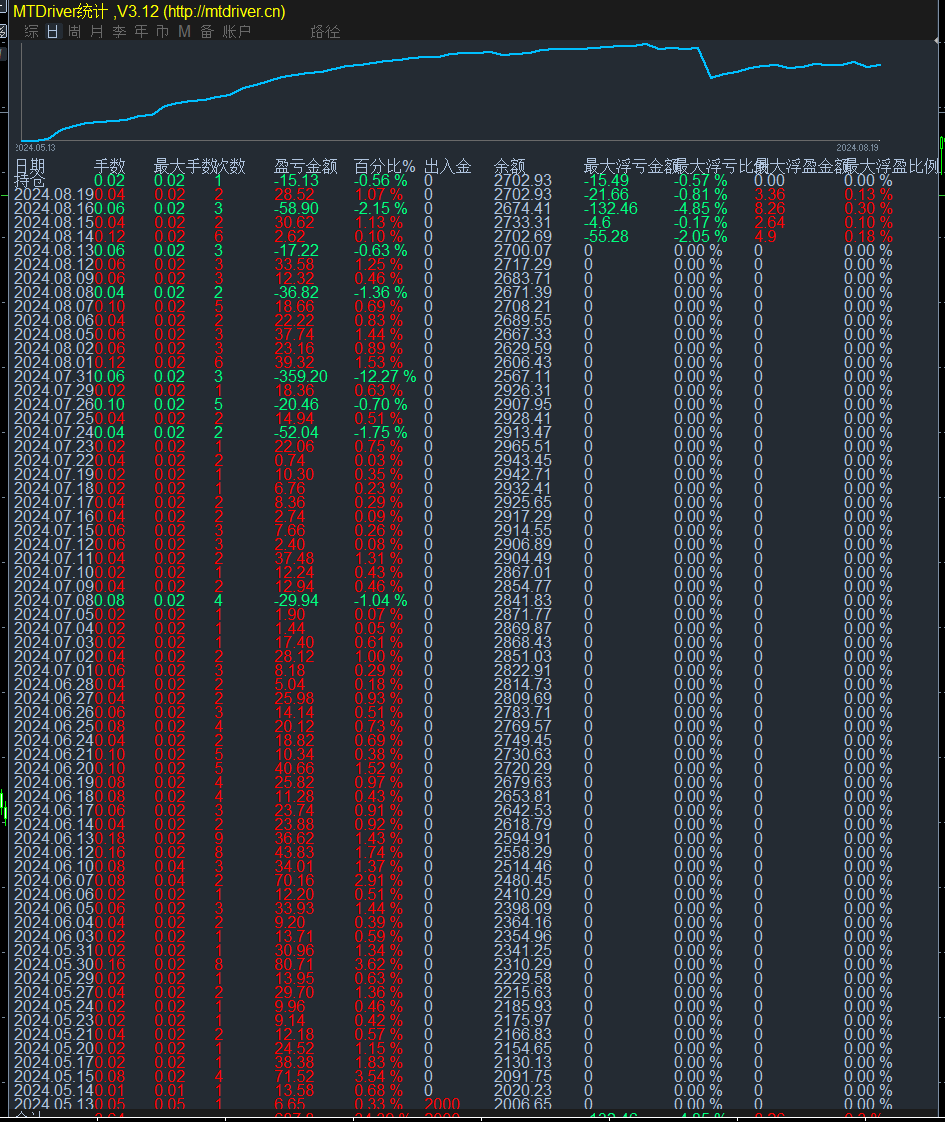
Task: Open the 周 weekly statistics tab
Action: pyautogui.click(x=74, y=31)
